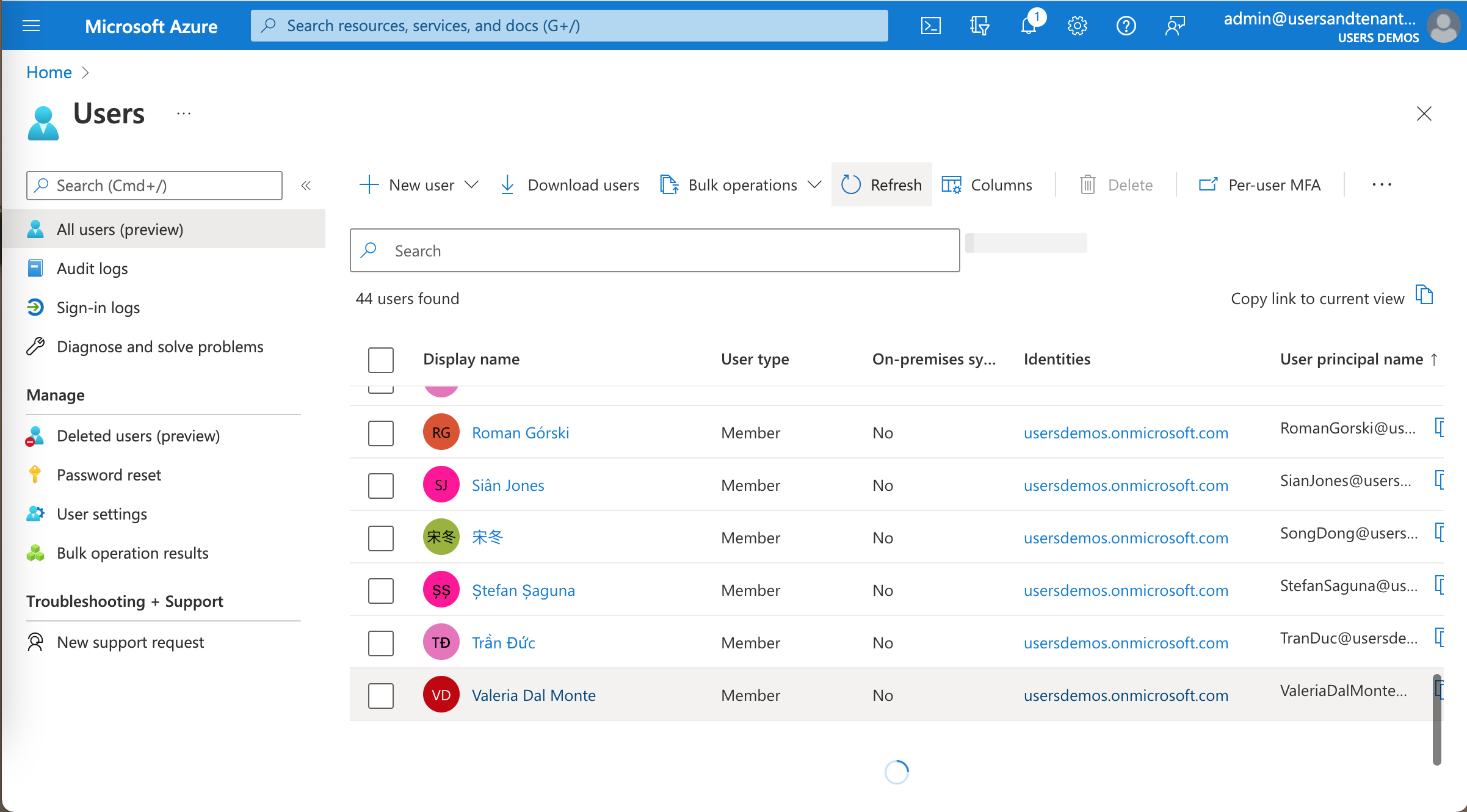Open Trần Đức user profile link
This screenshot has width=1467, height=812.
click(503, 642)
